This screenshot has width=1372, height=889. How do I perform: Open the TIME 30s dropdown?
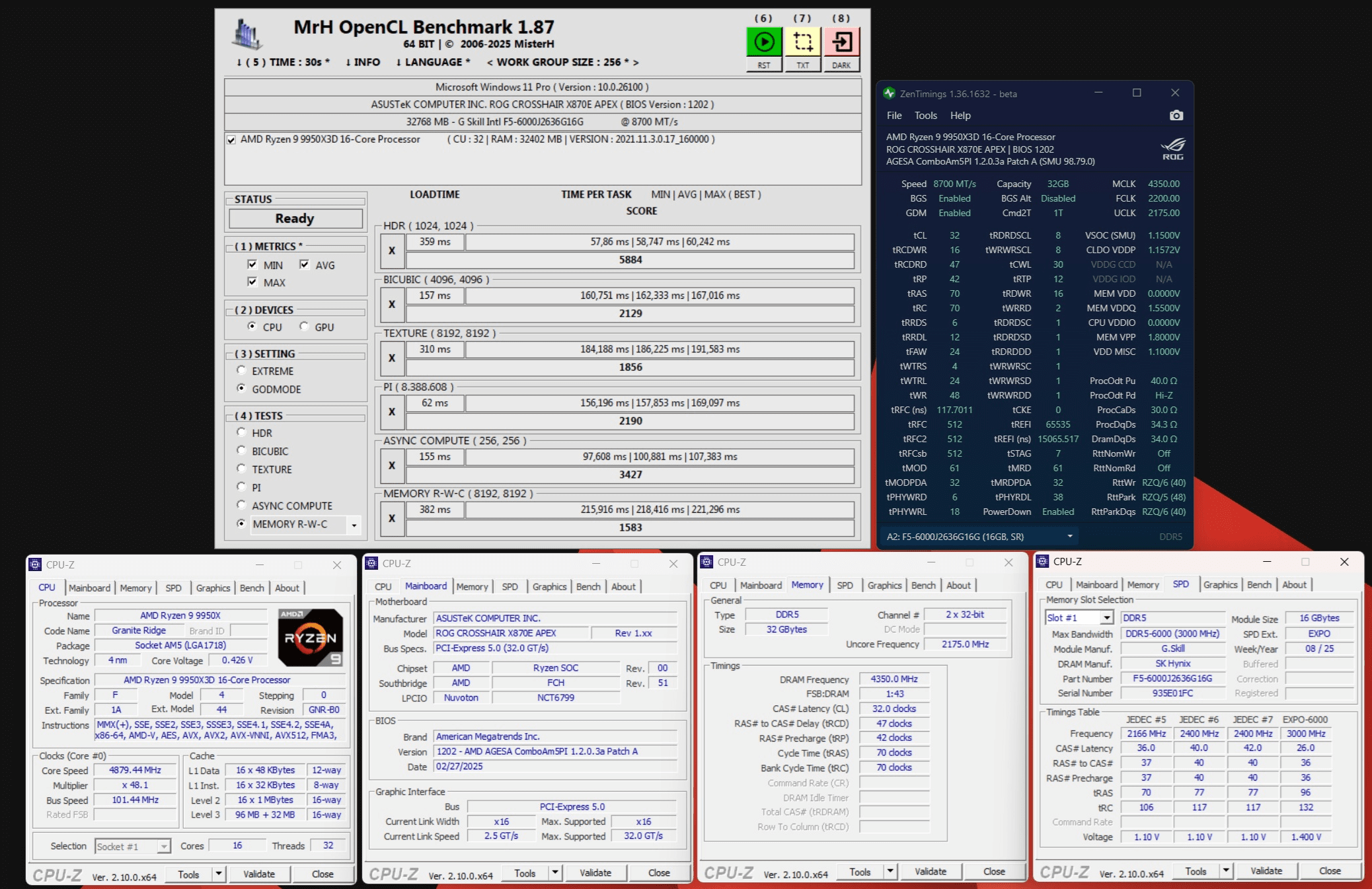point(283,62)
